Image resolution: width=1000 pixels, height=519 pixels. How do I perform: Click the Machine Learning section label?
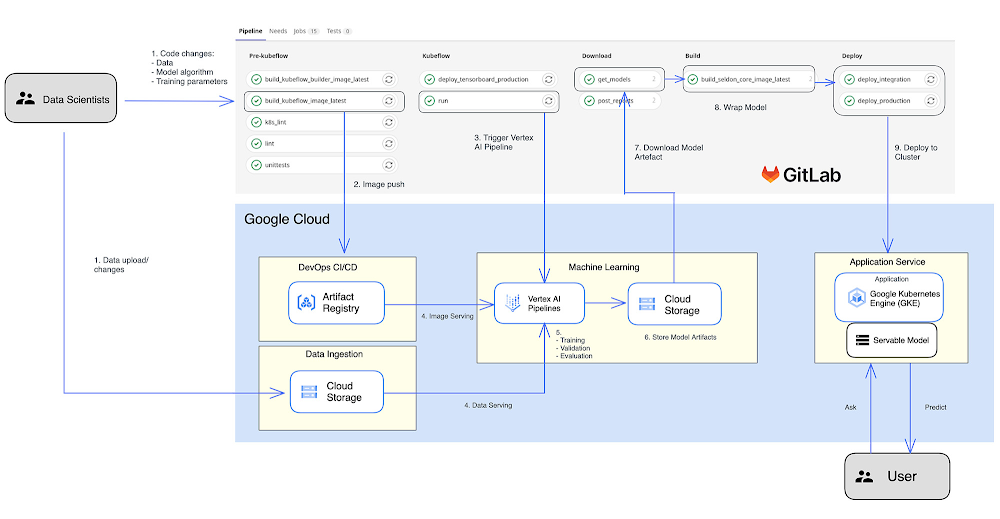[604, 267]
